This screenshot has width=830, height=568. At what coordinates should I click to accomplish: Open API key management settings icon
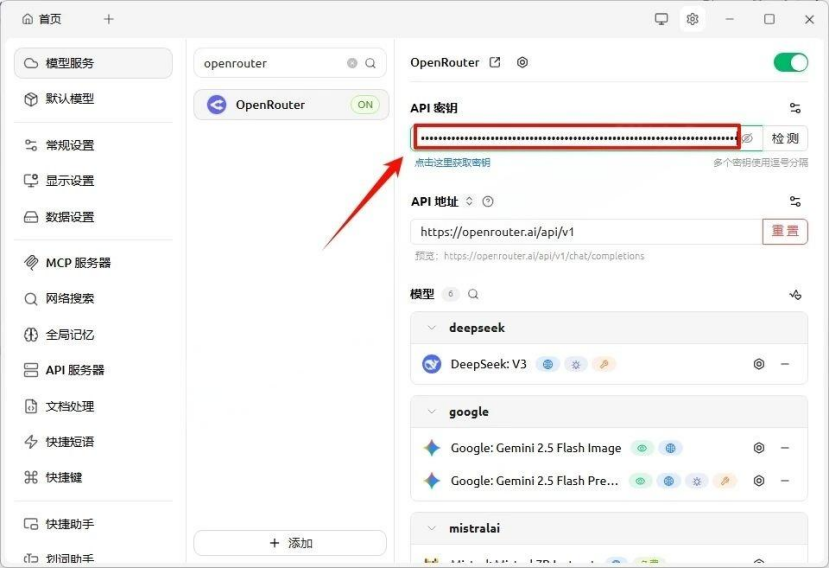click(795, 108)
